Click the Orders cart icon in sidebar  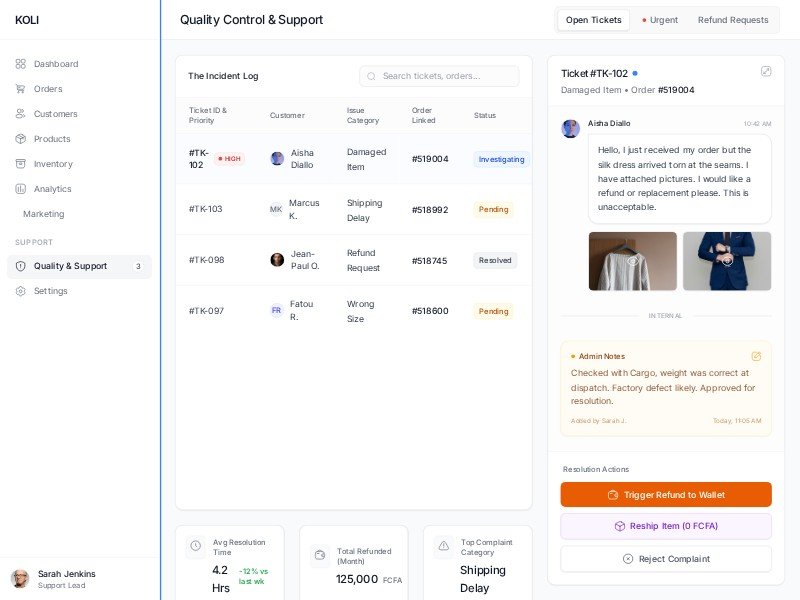coord(21,89)
